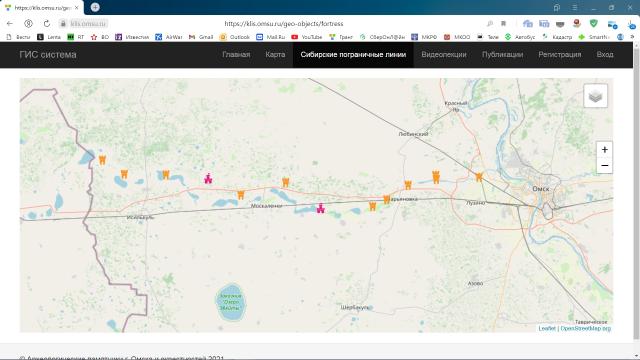640x360 pixels.
Task: Open the Видеолекции page
Action: (x=444, y=55)
